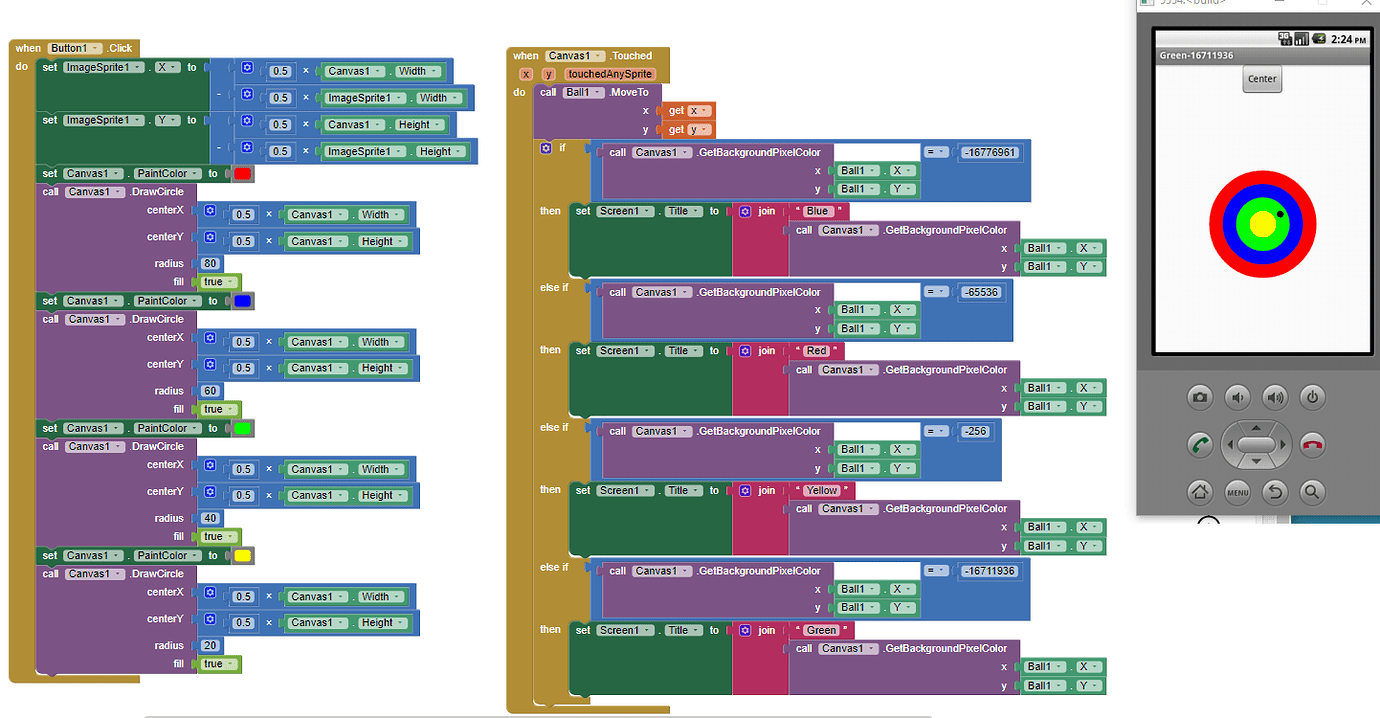The width and height of the screenshot is (1380, 718).
Task: Open Button1 dropdown in the Click event
Action: point(76,48)
